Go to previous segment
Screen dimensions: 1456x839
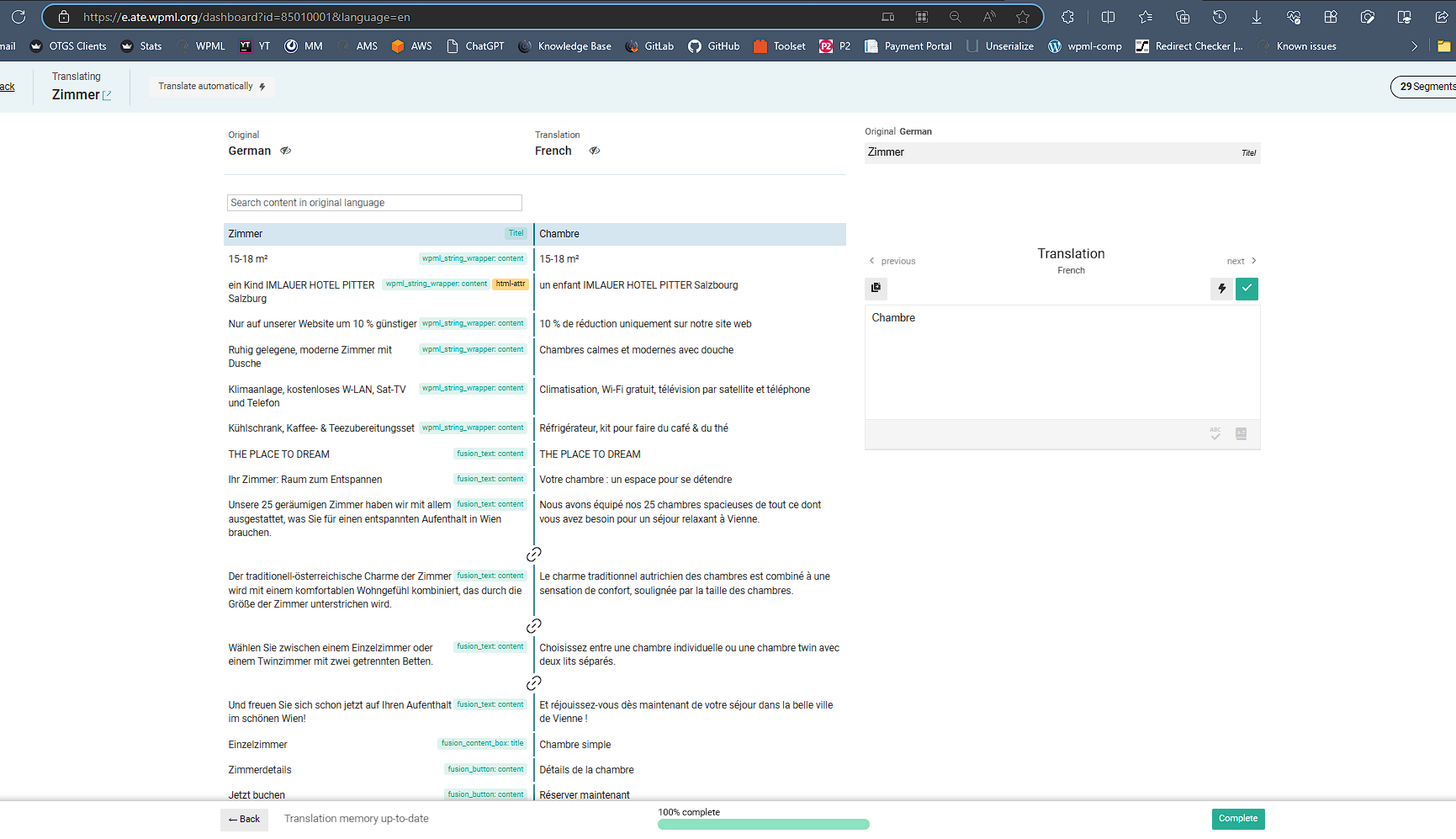892,261
